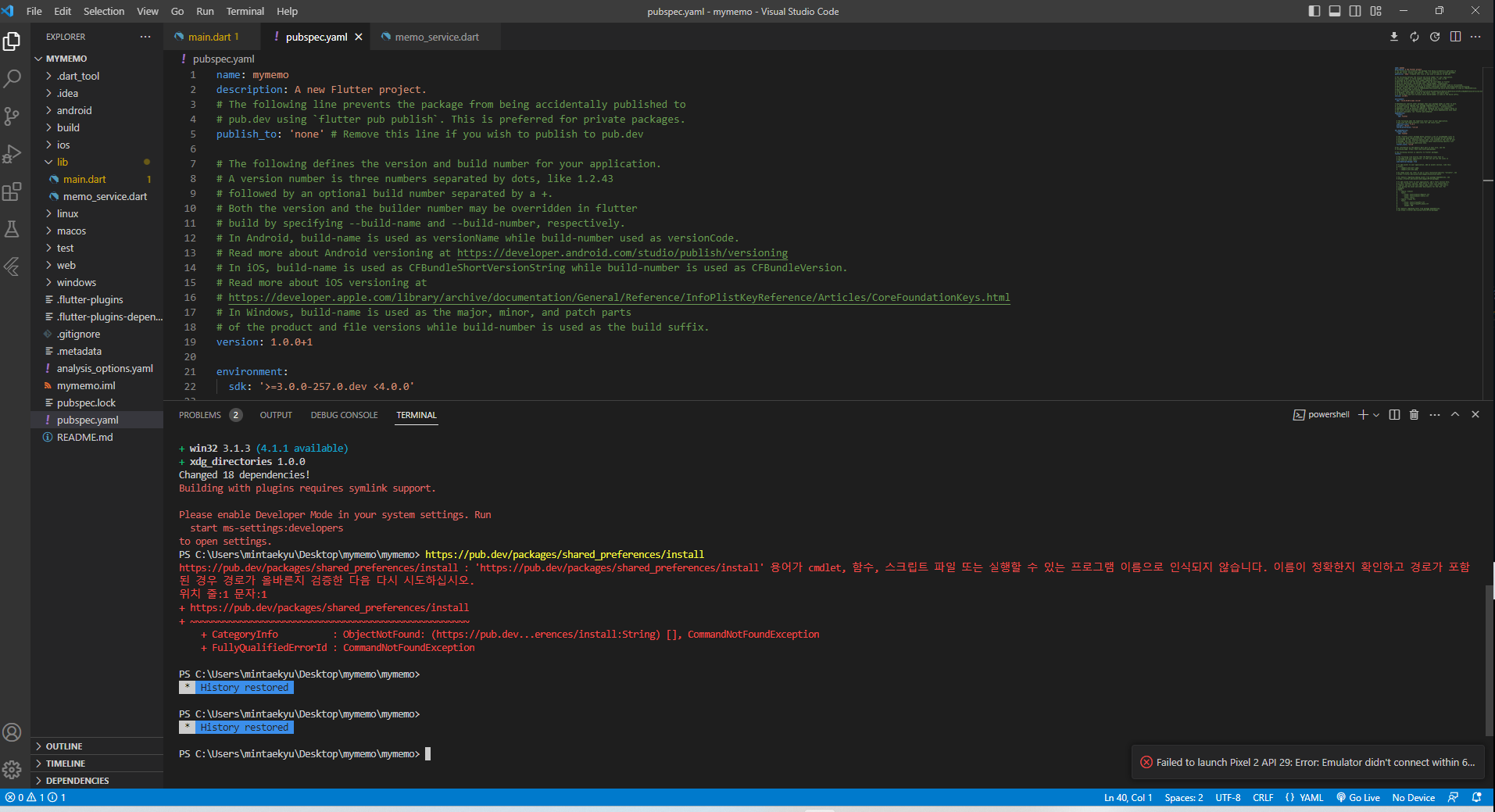Collapse the lib folder
Screen dimensions: 1495x812
pyautogui.click(x=97, y=162)
